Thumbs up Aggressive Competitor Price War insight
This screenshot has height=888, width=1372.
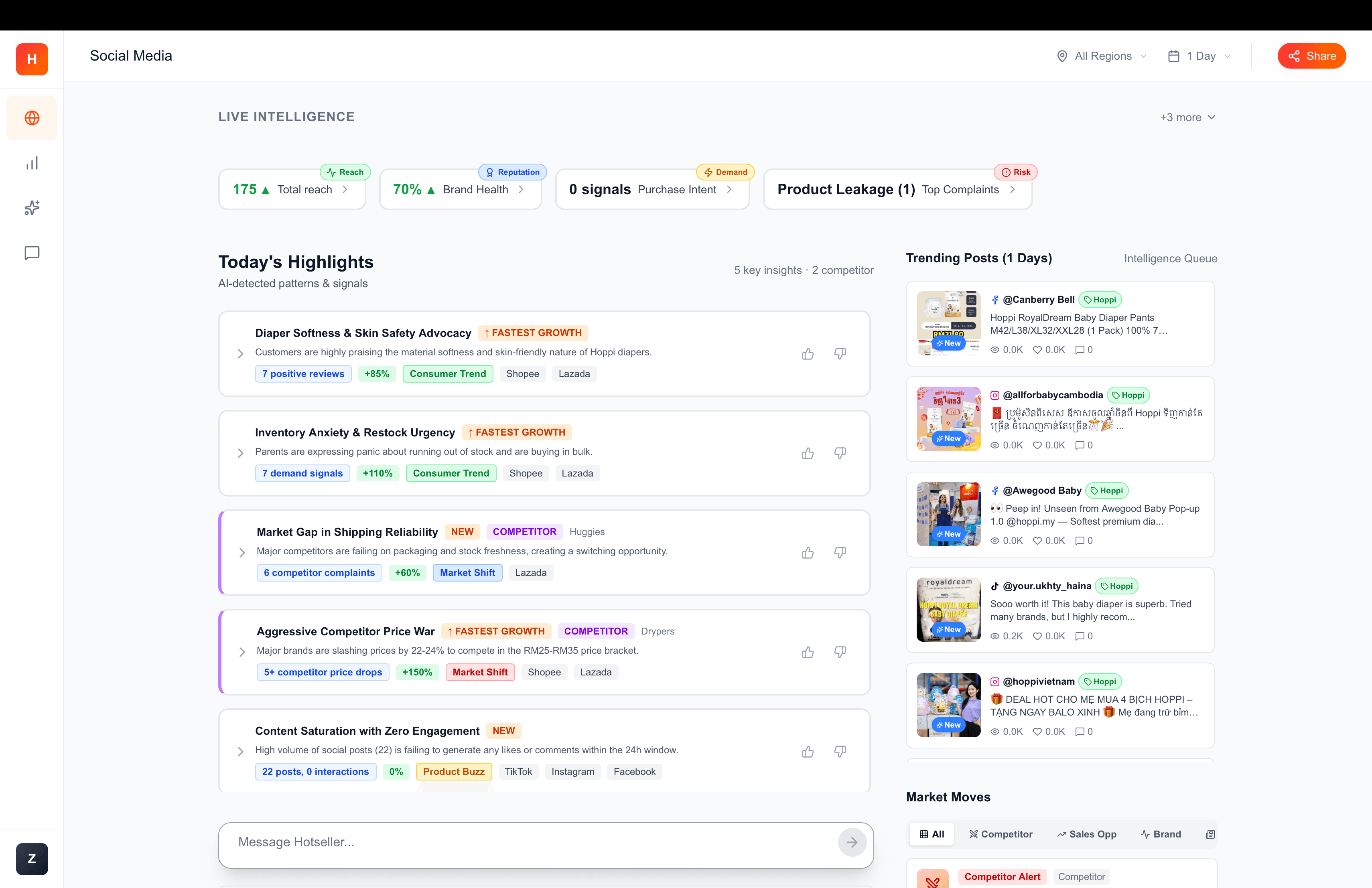[808, 652]
